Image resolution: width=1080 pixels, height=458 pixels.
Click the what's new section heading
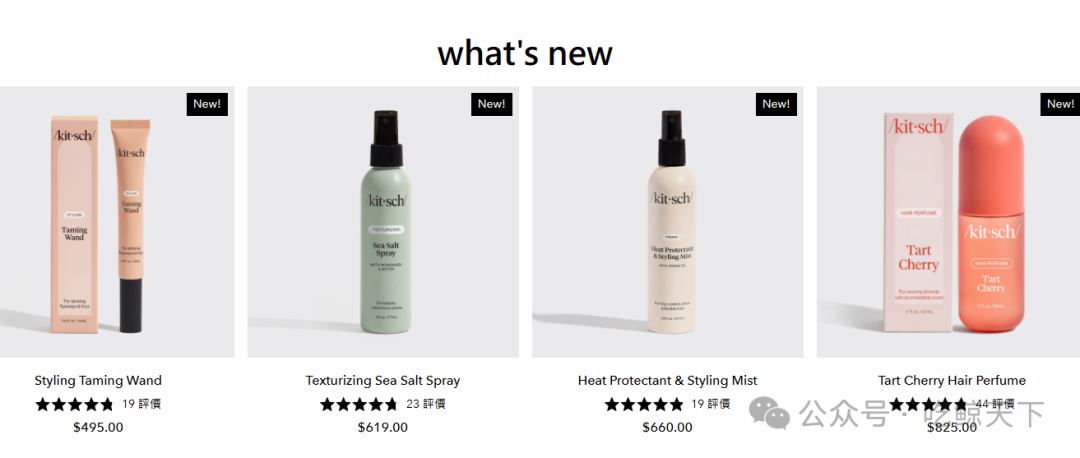tap(525, 53)
